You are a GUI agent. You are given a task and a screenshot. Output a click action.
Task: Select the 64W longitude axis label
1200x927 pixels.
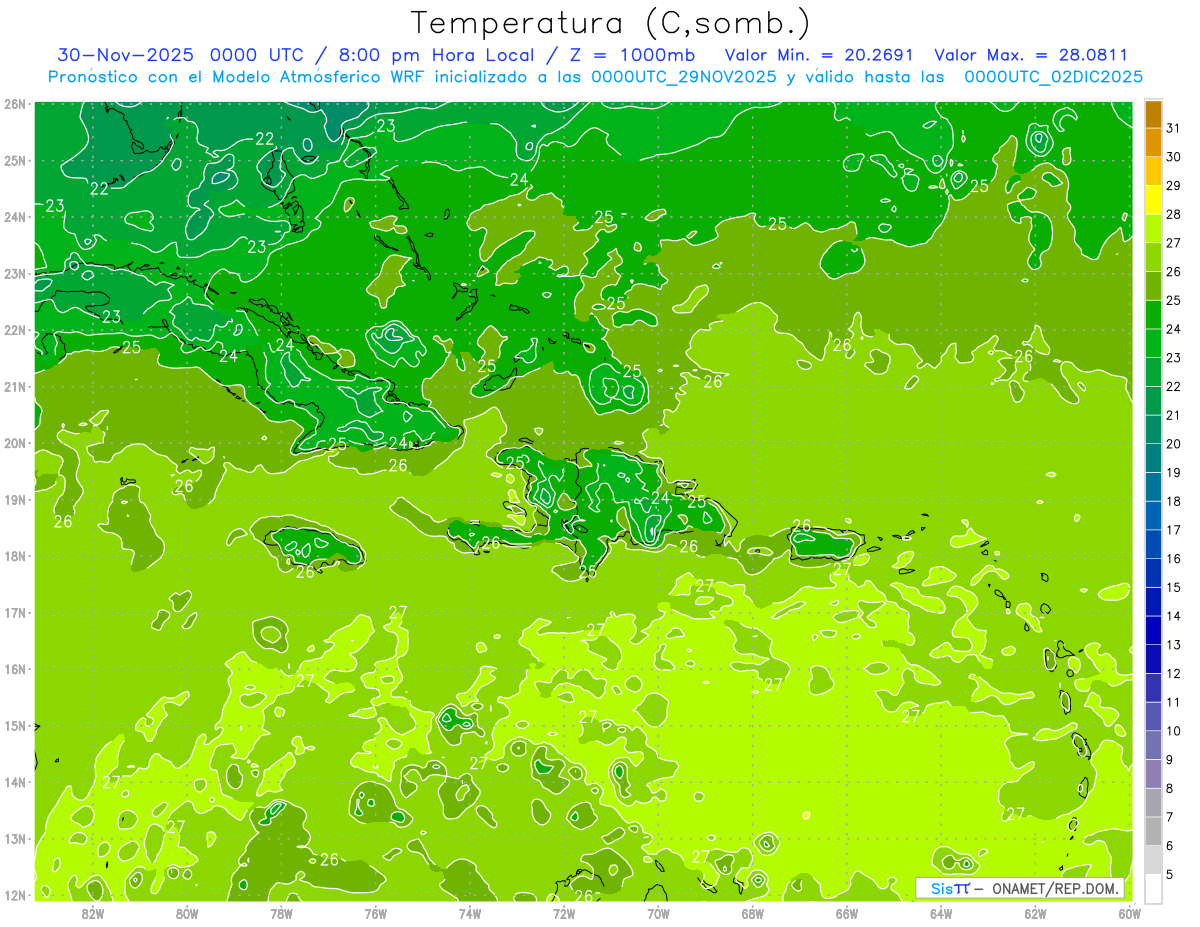(941, 913)
